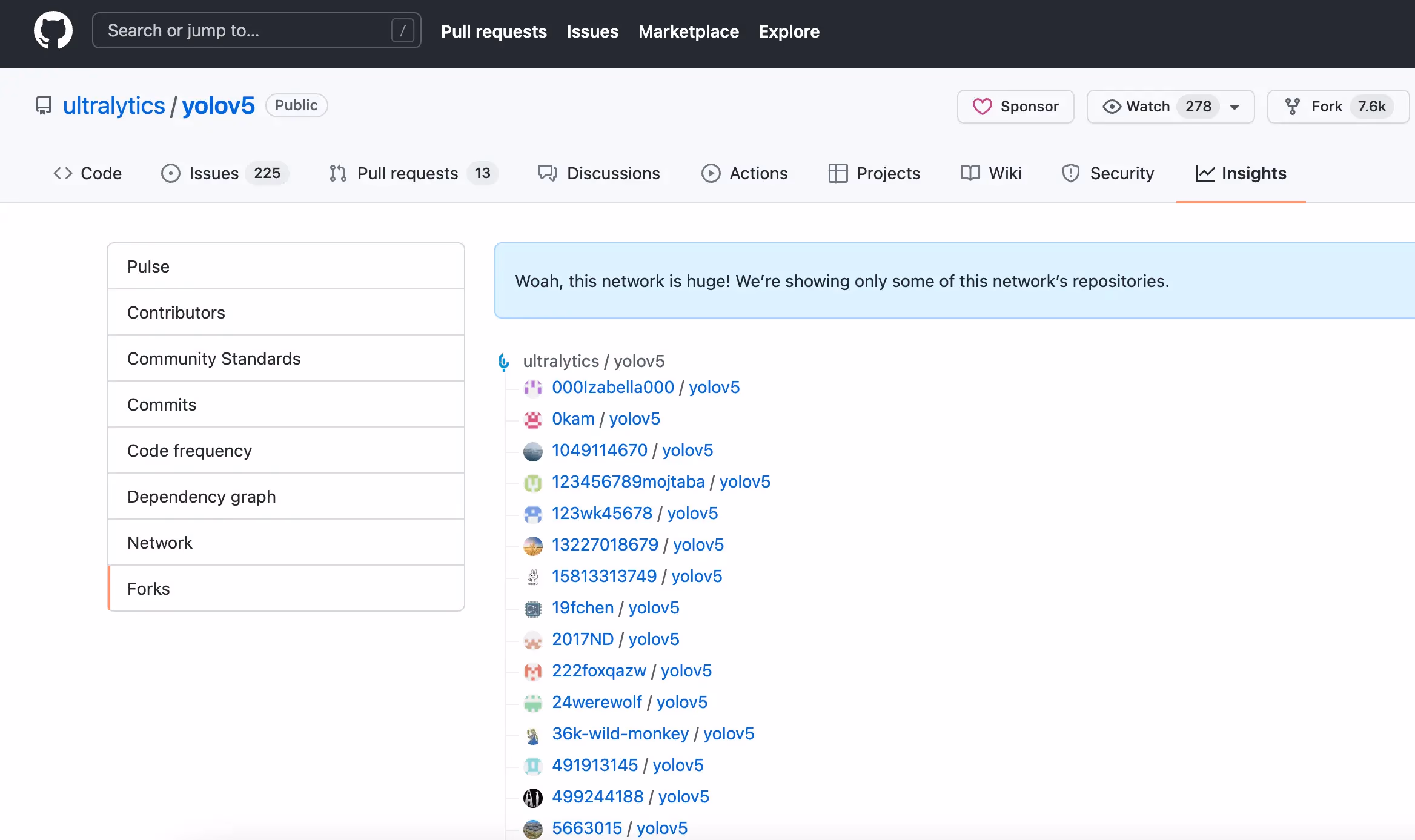Image resolution: width=1415 pixels, height=840 pixels.
Task: Click the avatar of 13227018679
Action: [x=533, y=545]
